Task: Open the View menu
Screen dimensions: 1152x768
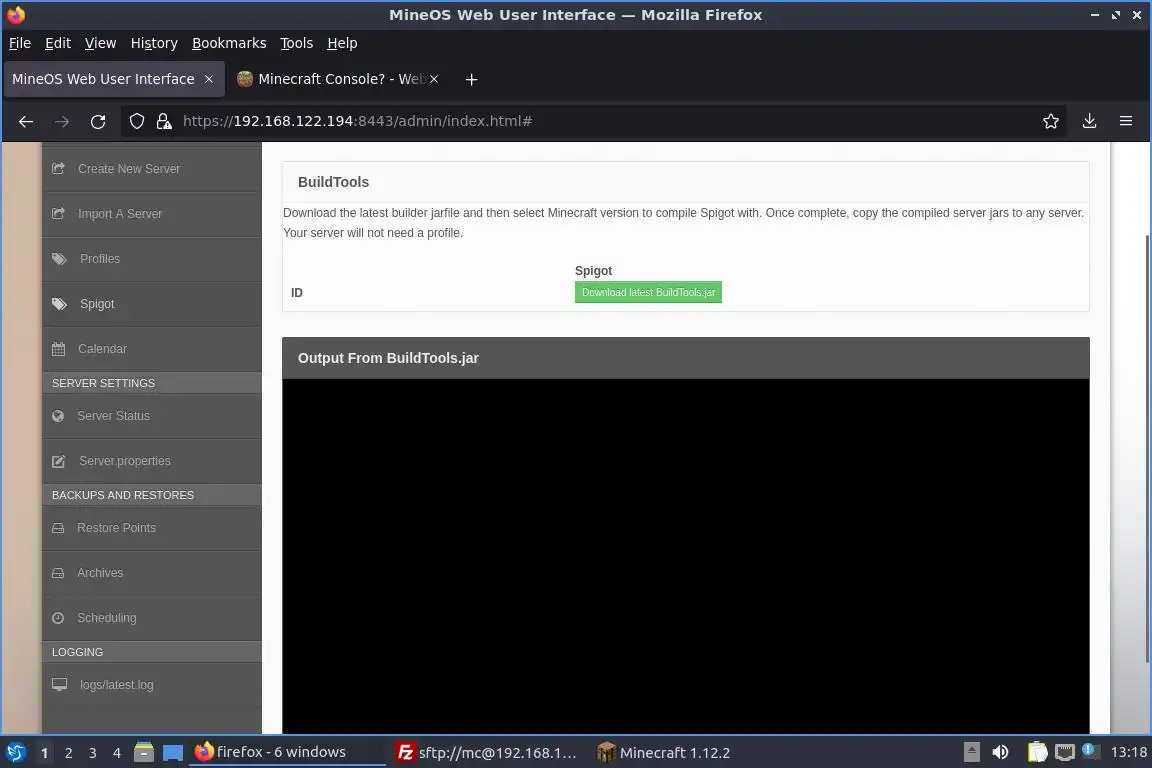Action: click(101, 43)
